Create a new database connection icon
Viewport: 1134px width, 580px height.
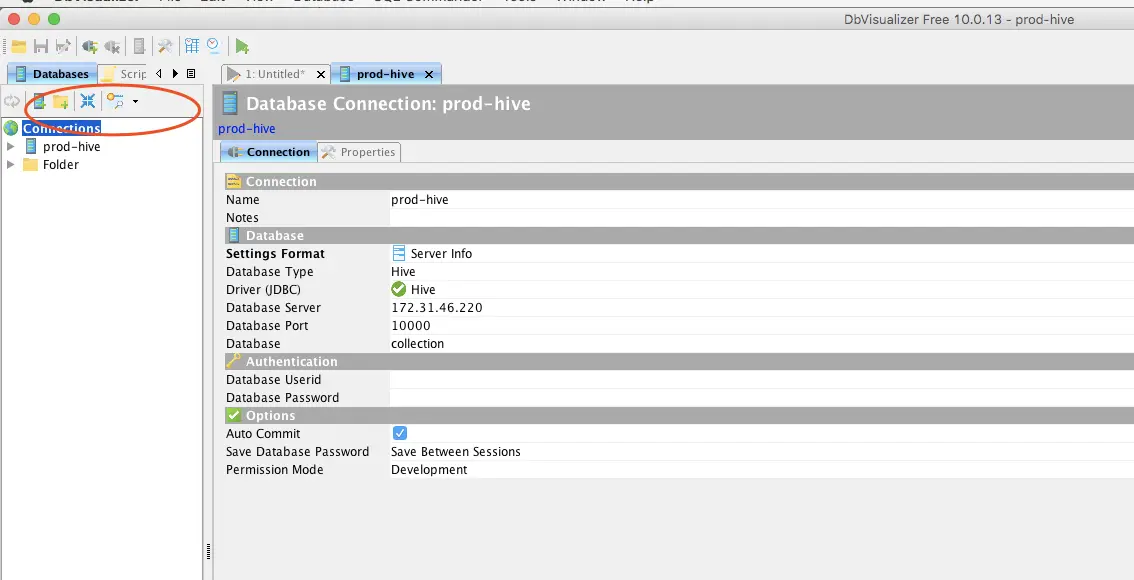pos(39,102)
